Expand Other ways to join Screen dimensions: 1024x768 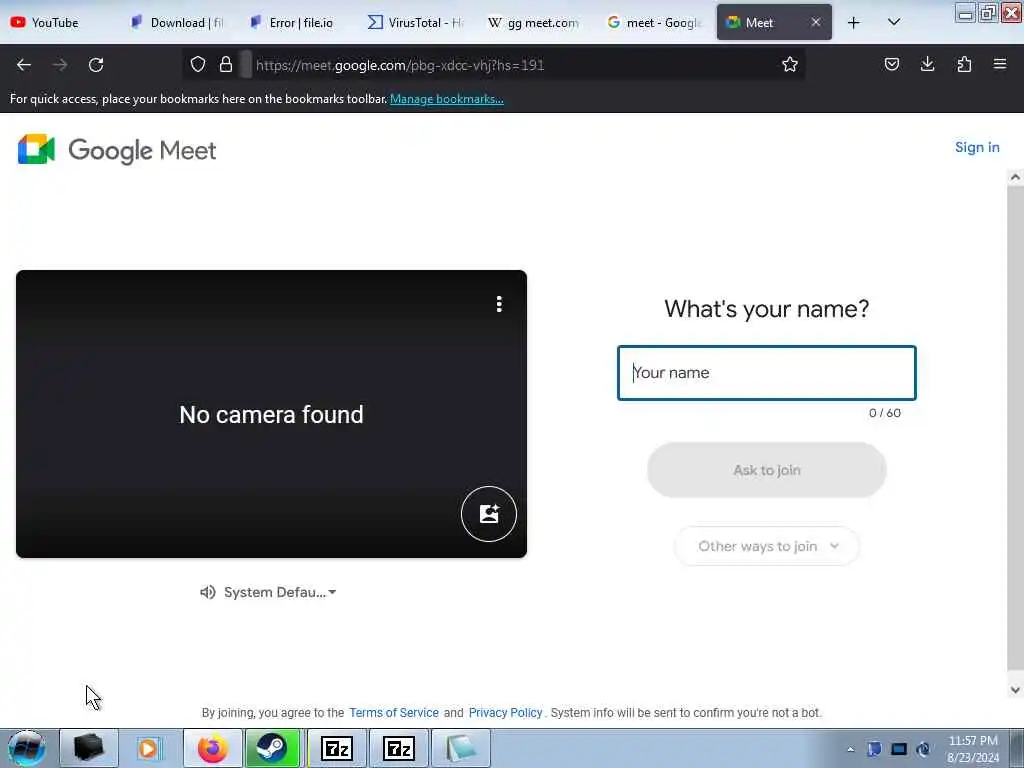(767, 546)
